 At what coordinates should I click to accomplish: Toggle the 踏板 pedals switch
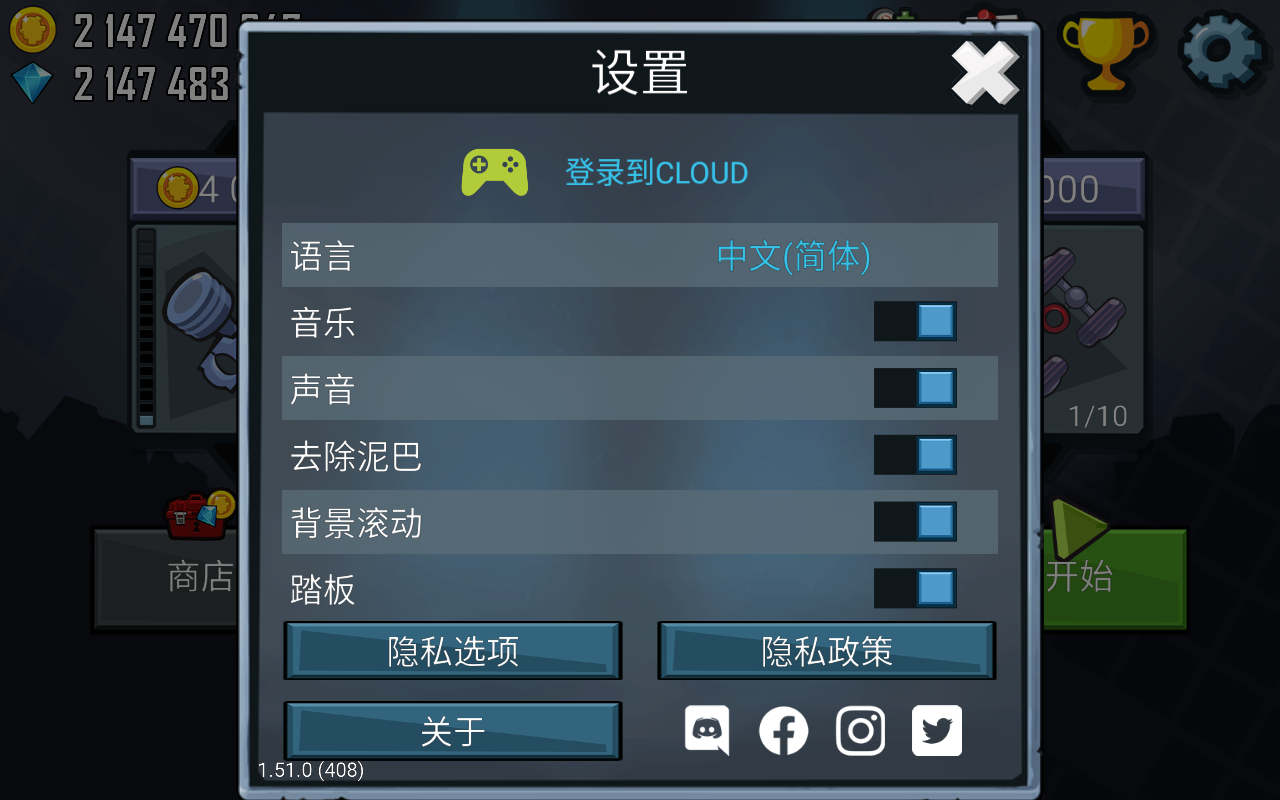coord(915,588)
